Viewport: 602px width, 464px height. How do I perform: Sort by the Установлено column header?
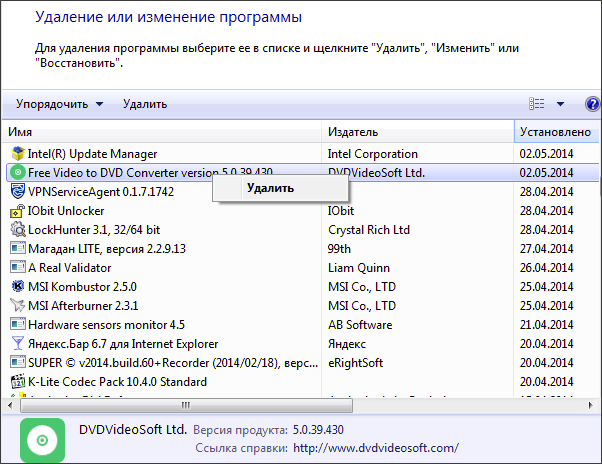point(556,132)
